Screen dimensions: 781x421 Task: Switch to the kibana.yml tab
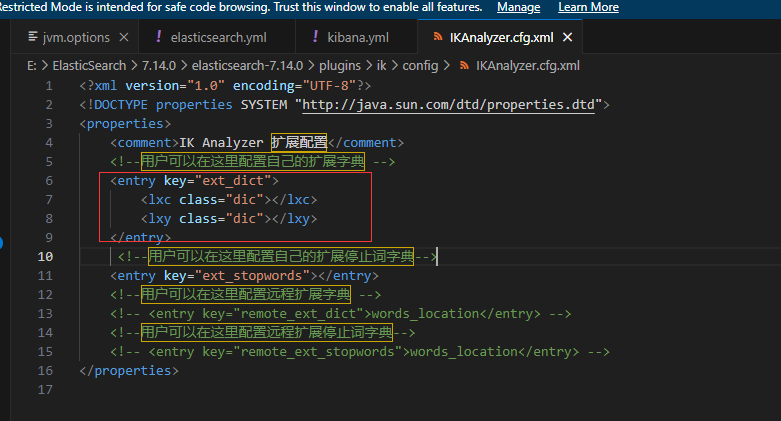tap(358, 37)
